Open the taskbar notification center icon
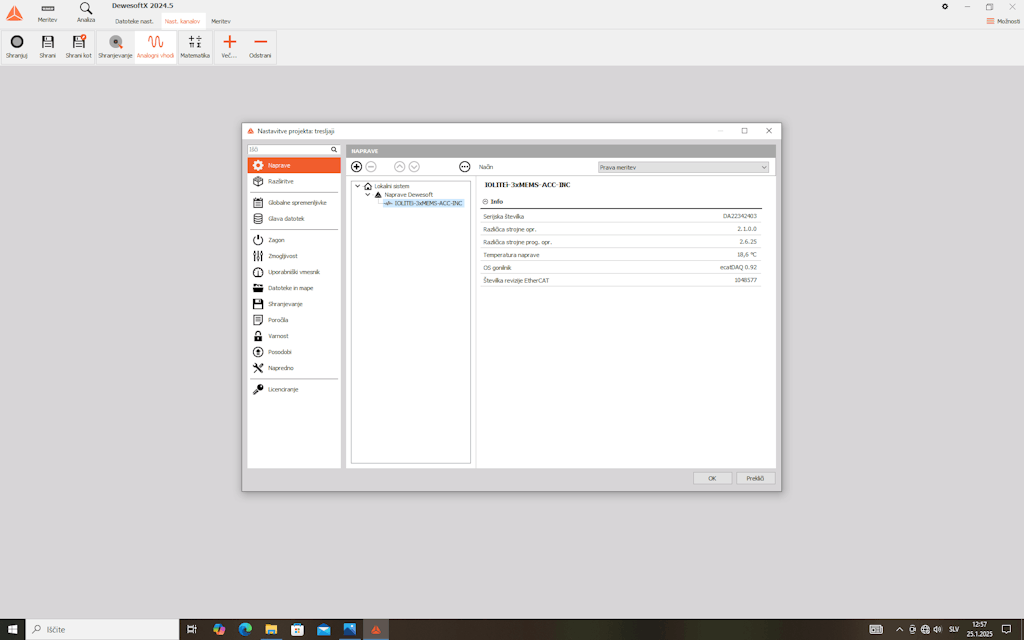The width and height of the screenshot is (1024, 640). tap(1006, 630)
